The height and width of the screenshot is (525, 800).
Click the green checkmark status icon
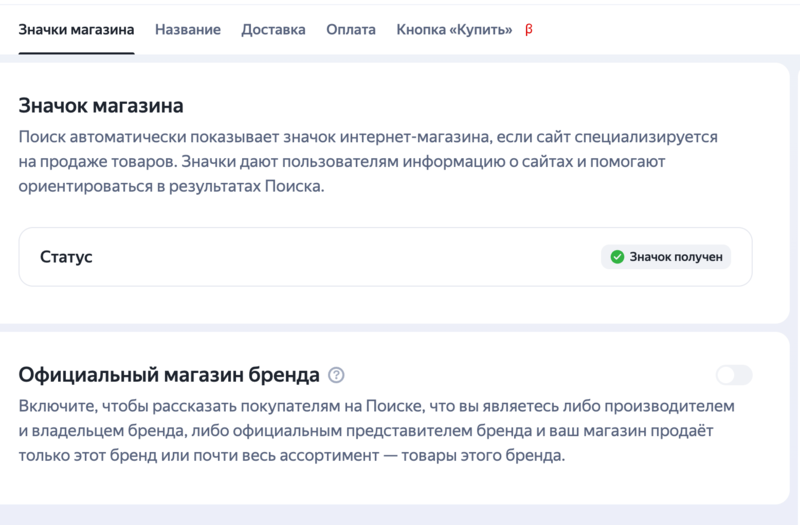click(x=617, y=257)
